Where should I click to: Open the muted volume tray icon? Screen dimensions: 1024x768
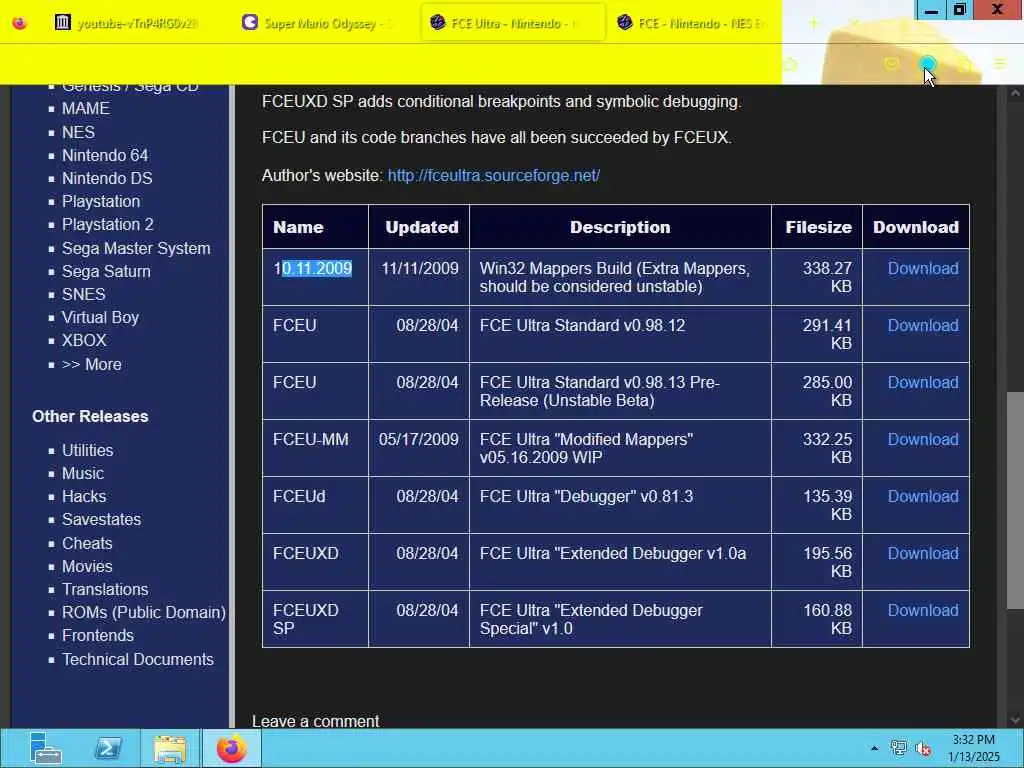(x=923, y=748)
